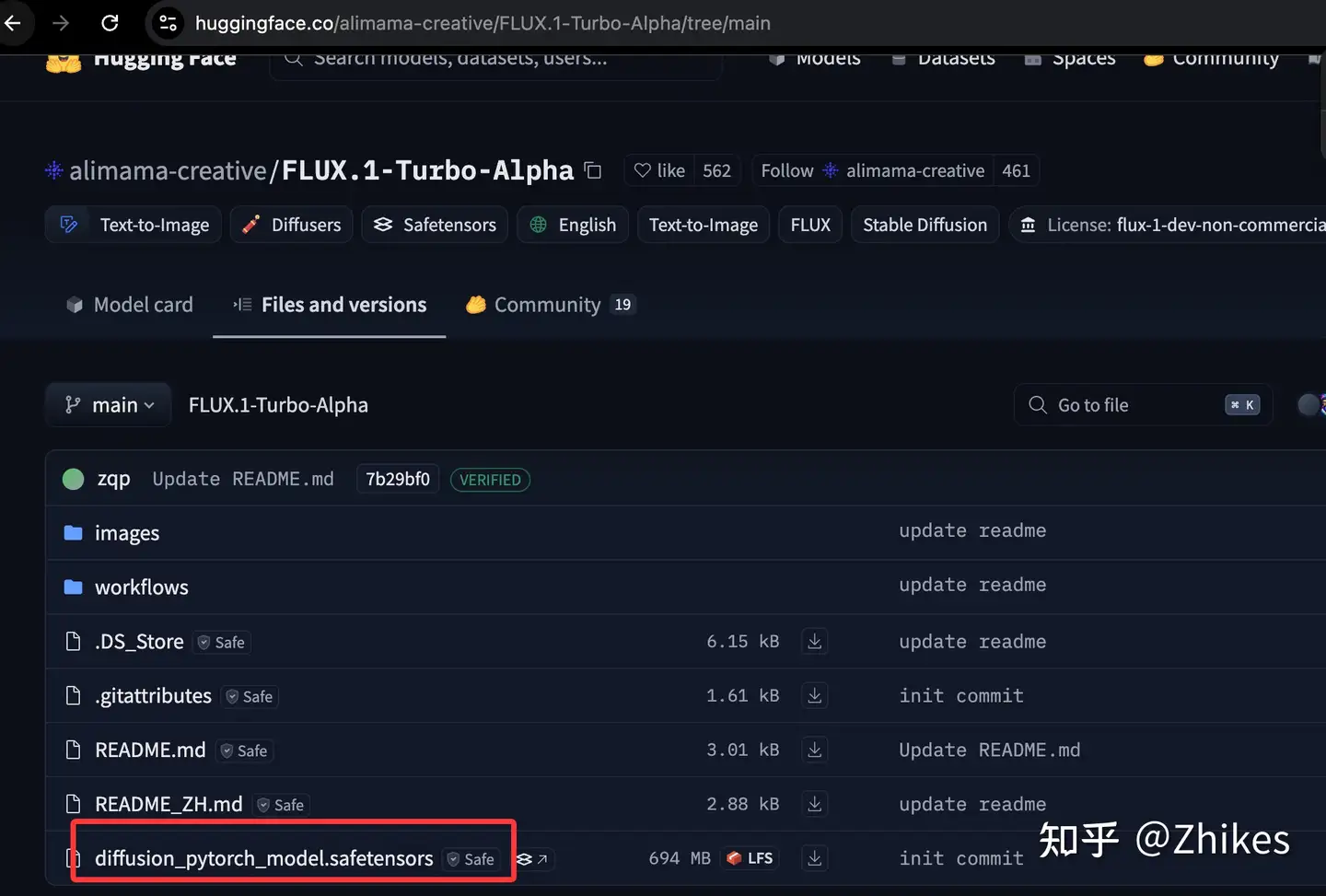Open the workflows folder
The height and width of the screenshot is (896, 1326).
142,588
